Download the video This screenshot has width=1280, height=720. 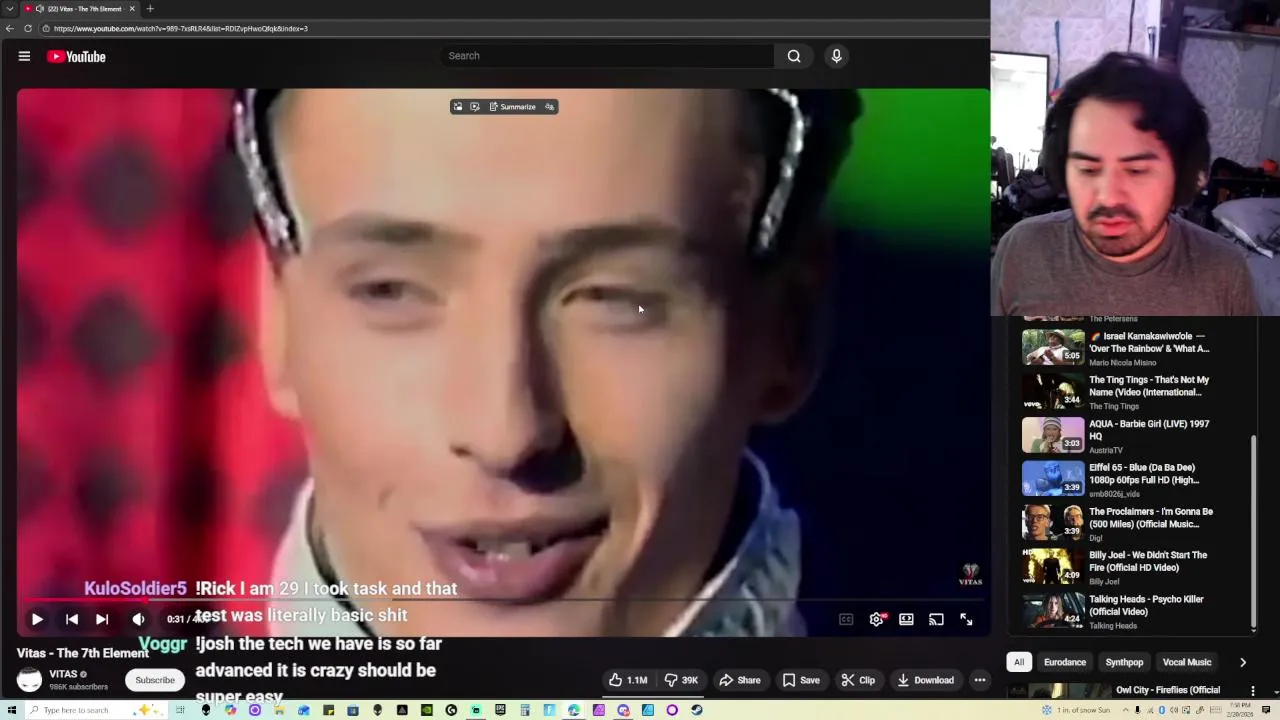click(x=925, y=680)
